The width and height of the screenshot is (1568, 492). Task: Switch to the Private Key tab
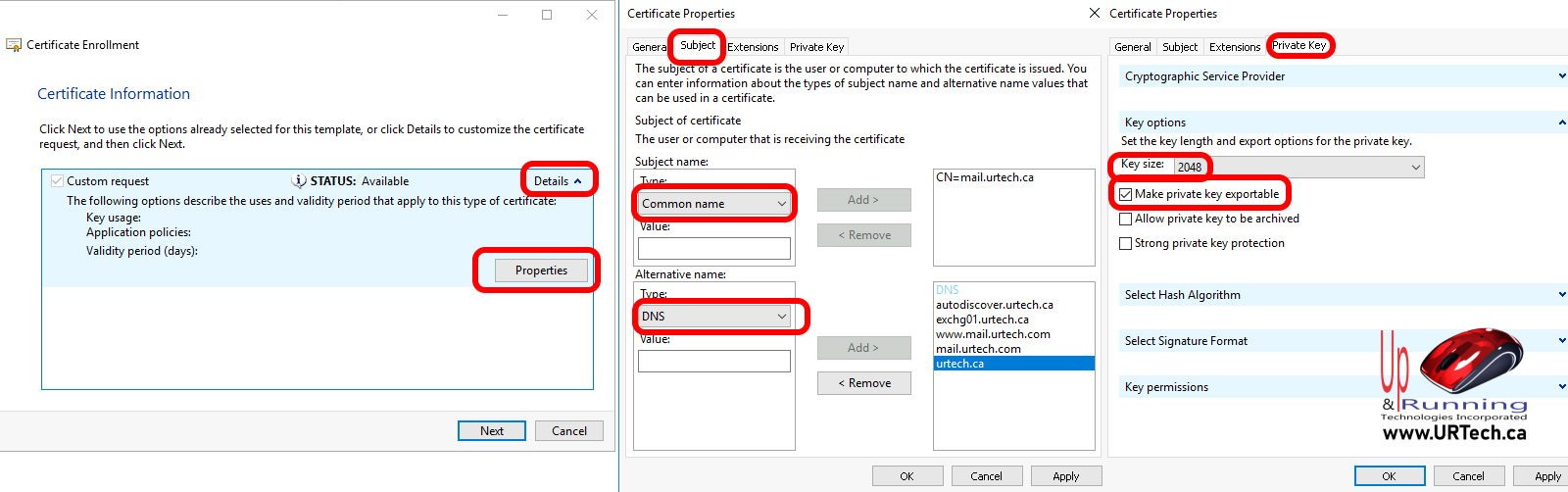1298,45
